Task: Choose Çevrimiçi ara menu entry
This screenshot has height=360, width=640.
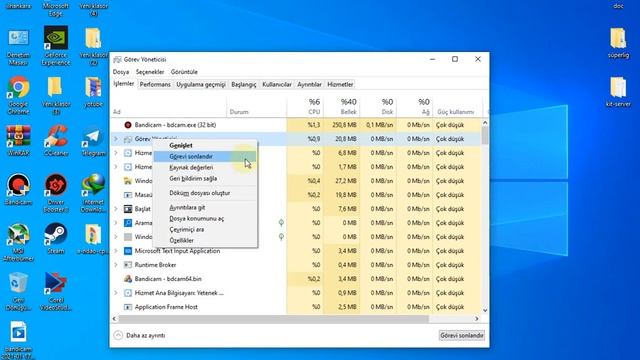Action: click(205, 229)
